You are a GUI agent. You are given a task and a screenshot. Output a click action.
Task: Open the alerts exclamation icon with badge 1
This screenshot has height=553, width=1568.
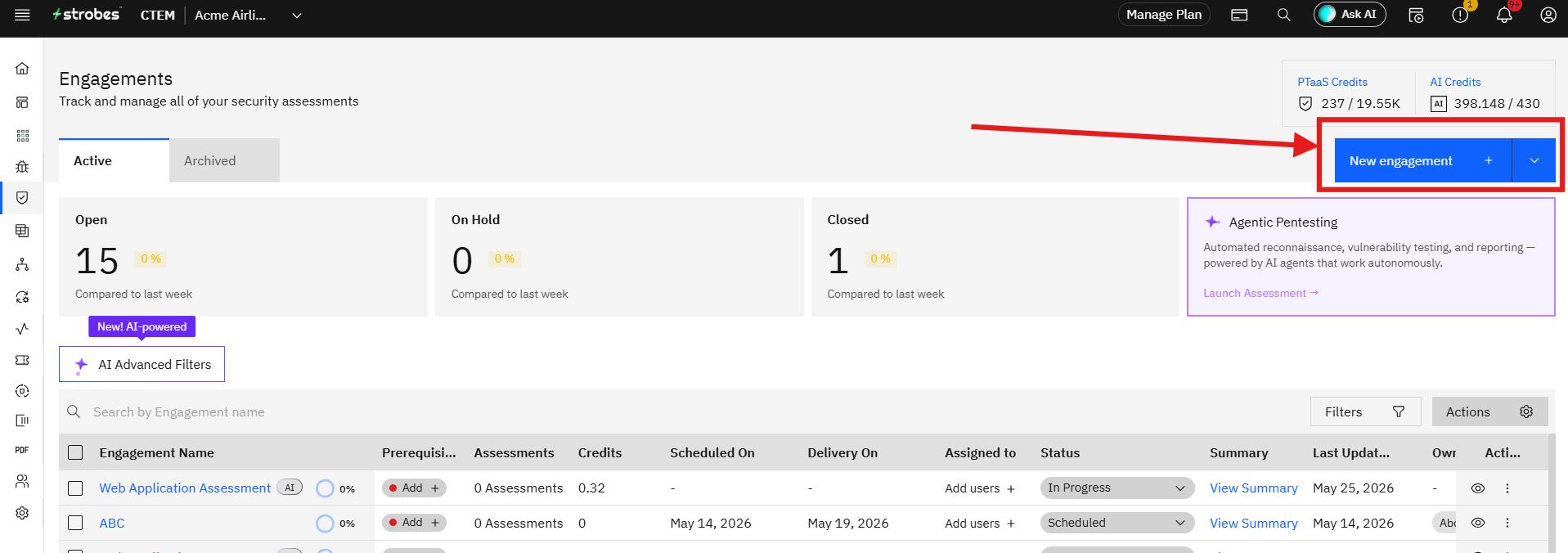1460,15
